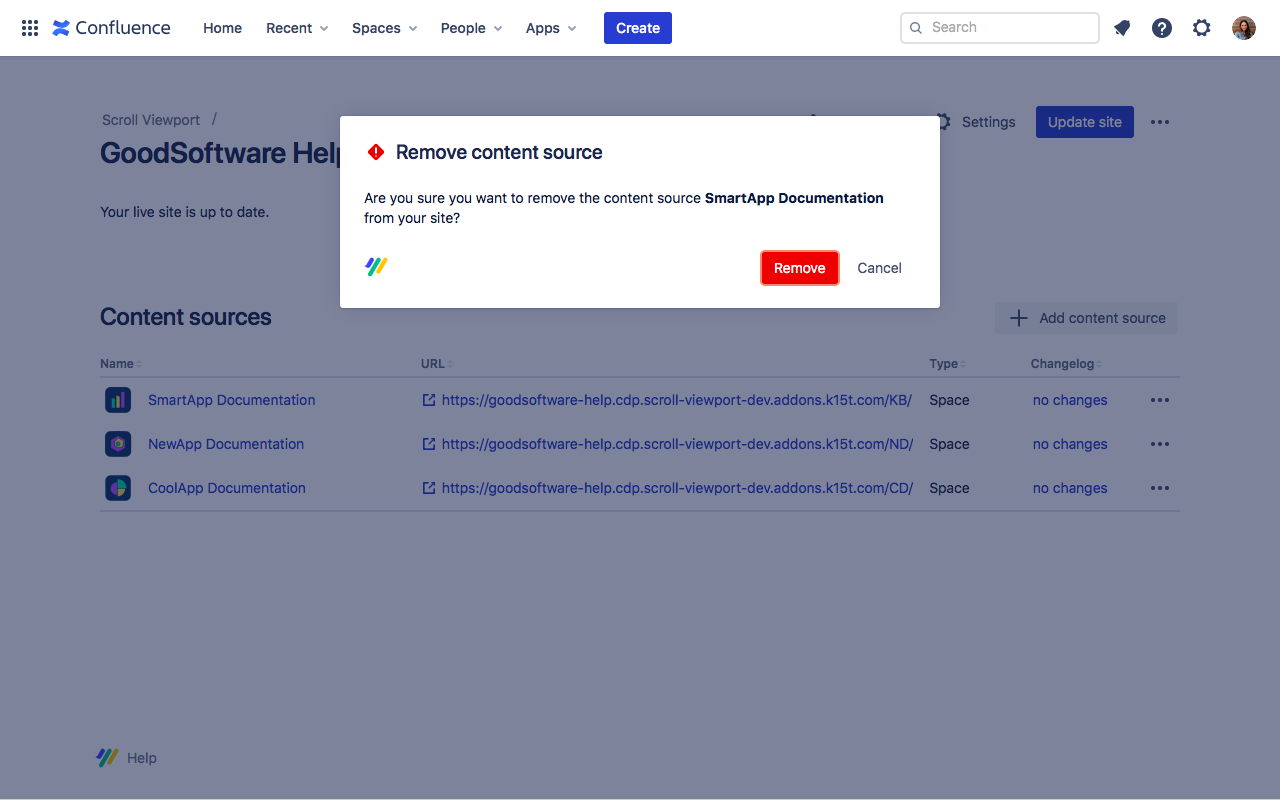Screen dimensions: 1280x800
Task: Open the help question mark icon
Action: pyautogui.click(x=1161, y=27)
